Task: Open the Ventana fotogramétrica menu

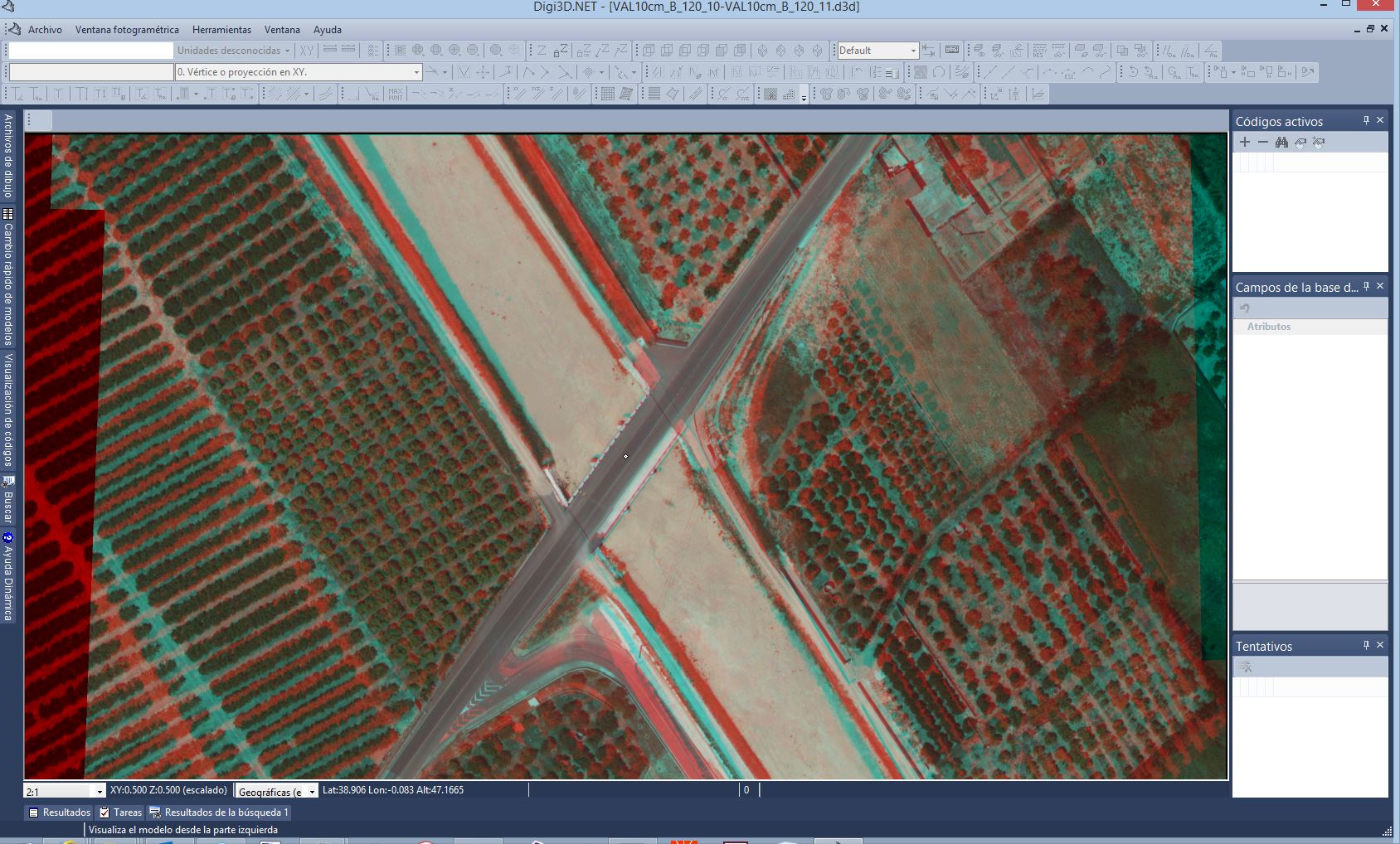Action: click(127, 30)
